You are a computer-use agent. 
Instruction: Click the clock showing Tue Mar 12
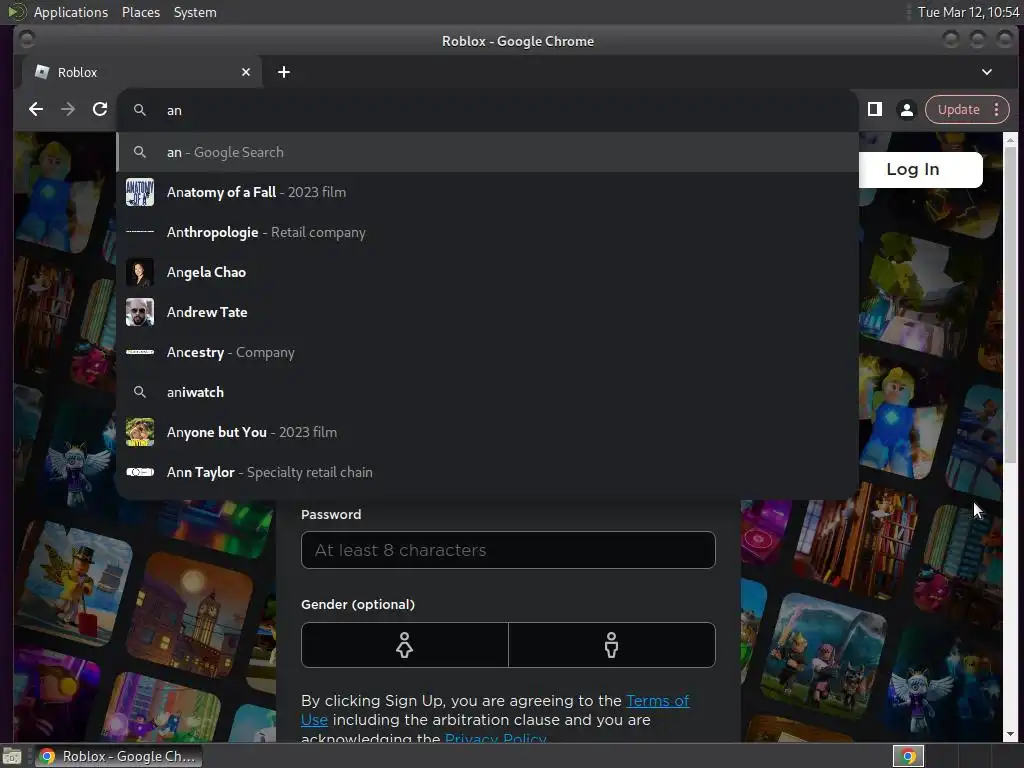pyautogui.click(x=968, y=12)
